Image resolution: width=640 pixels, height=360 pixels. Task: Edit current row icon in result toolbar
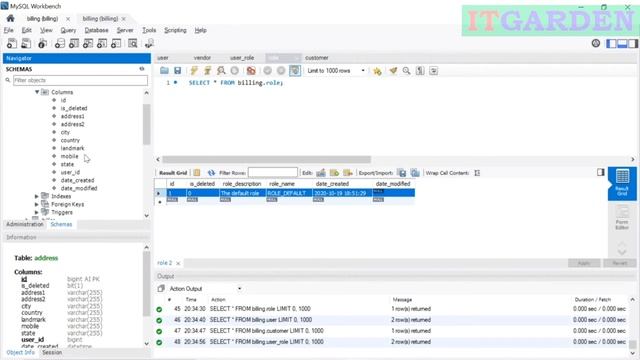(321, 173)
